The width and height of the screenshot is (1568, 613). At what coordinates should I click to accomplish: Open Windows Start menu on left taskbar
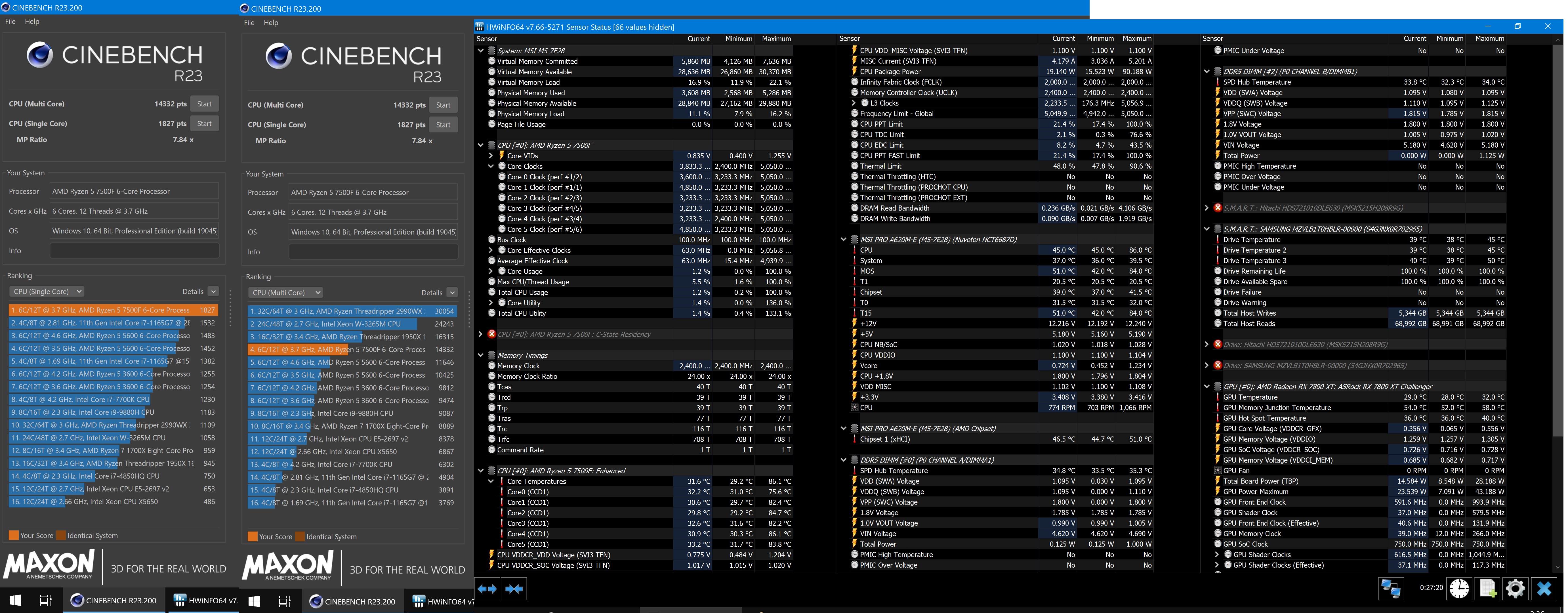point(15,600)
